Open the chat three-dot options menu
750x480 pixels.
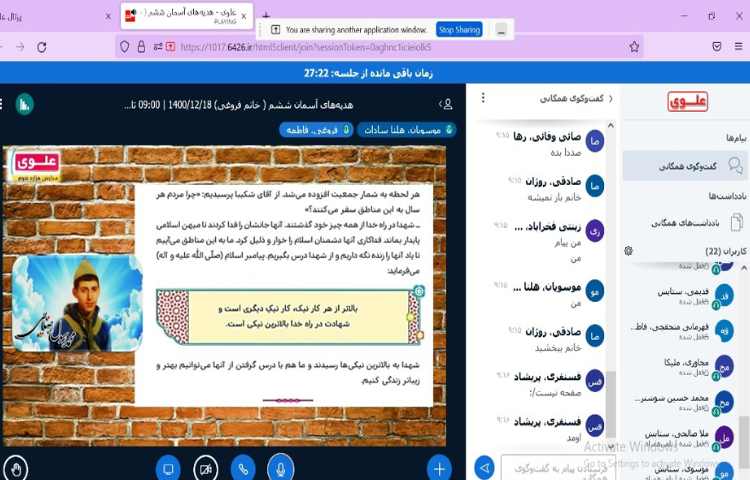point(483,98)
